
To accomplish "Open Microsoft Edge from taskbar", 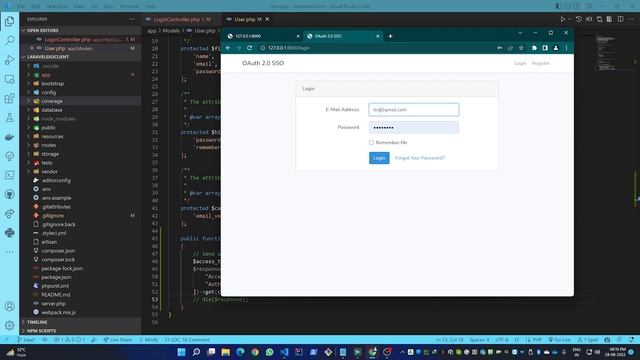I will 240,352.
